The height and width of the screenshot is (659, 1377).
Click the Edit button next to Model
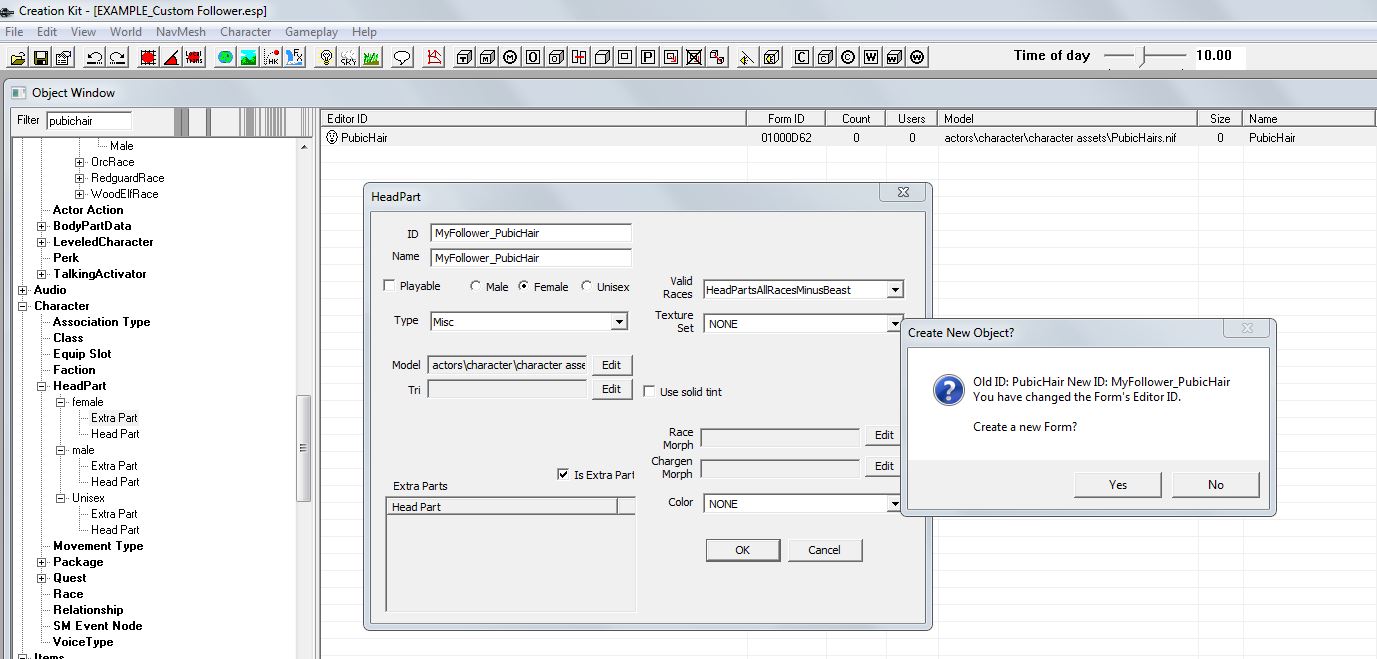(611, 365)
